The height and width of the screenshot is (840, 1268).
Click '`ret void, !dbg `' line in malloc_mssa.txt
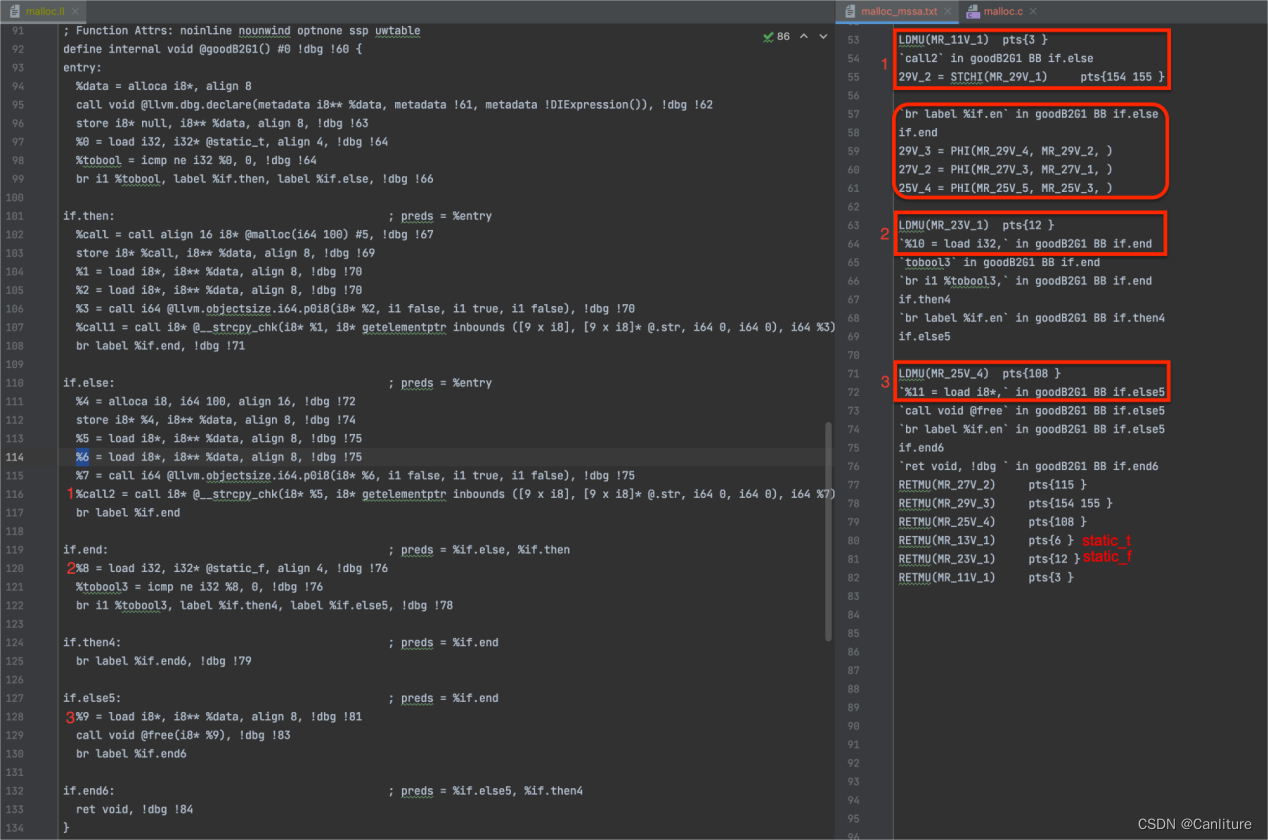1028,466
